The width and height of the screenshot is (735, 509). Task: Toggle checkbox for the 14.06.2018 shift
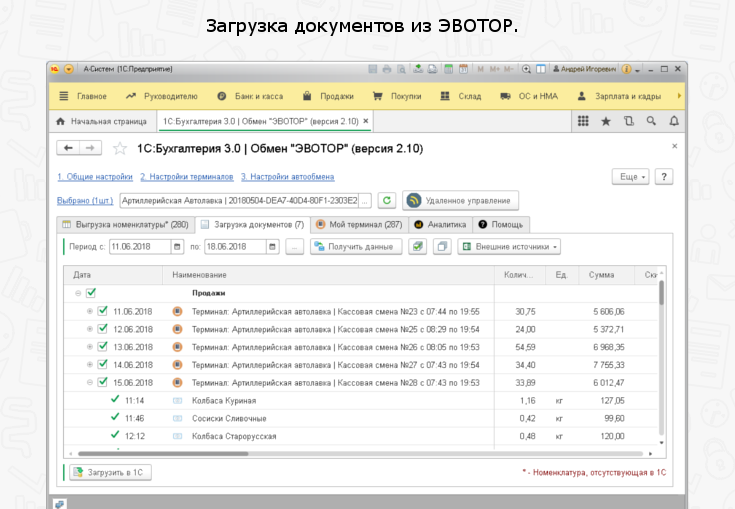(x=102, y=365)
